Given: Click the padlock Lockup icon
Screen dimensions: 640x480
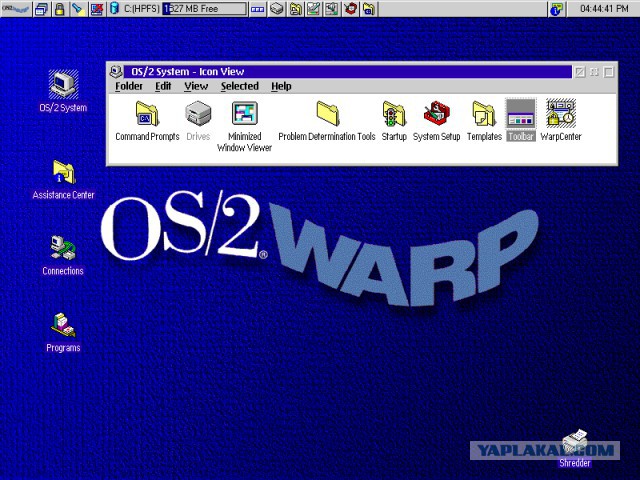Looking at the screenshot, I should click(60, 9).
